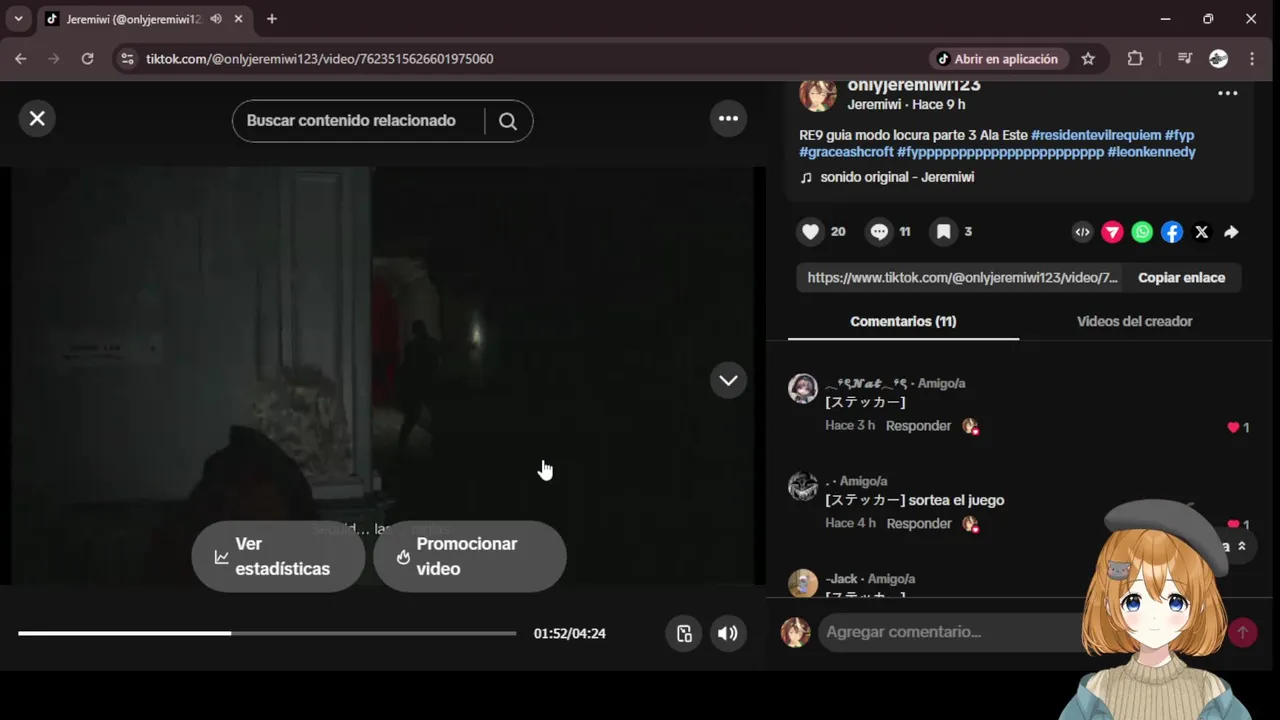The width and height of the screenshot is (1280, 720).
Task: Like the video with heart icon
Action: (811, 232)
